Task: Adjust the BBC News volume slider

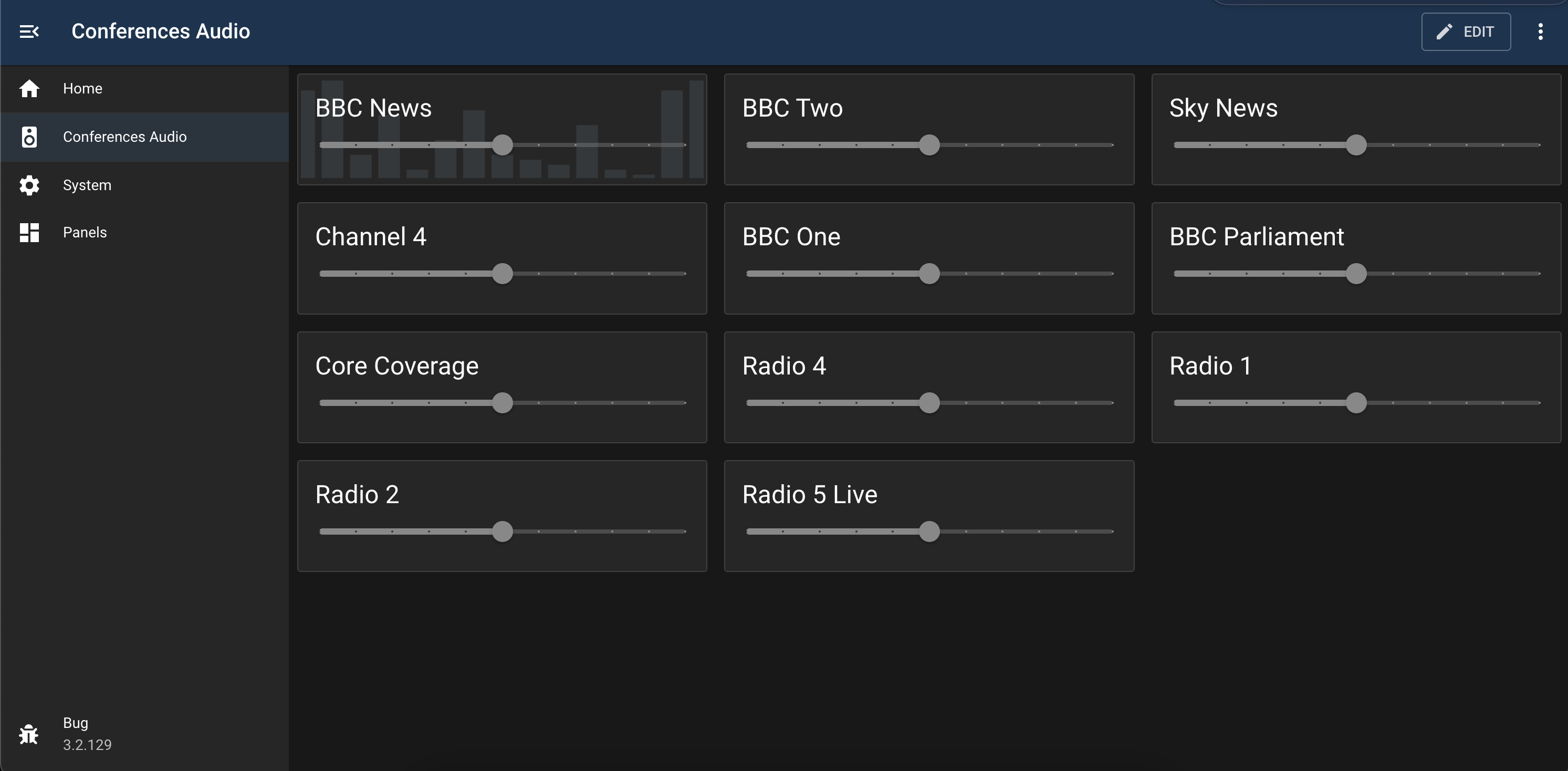Action: 503,145
